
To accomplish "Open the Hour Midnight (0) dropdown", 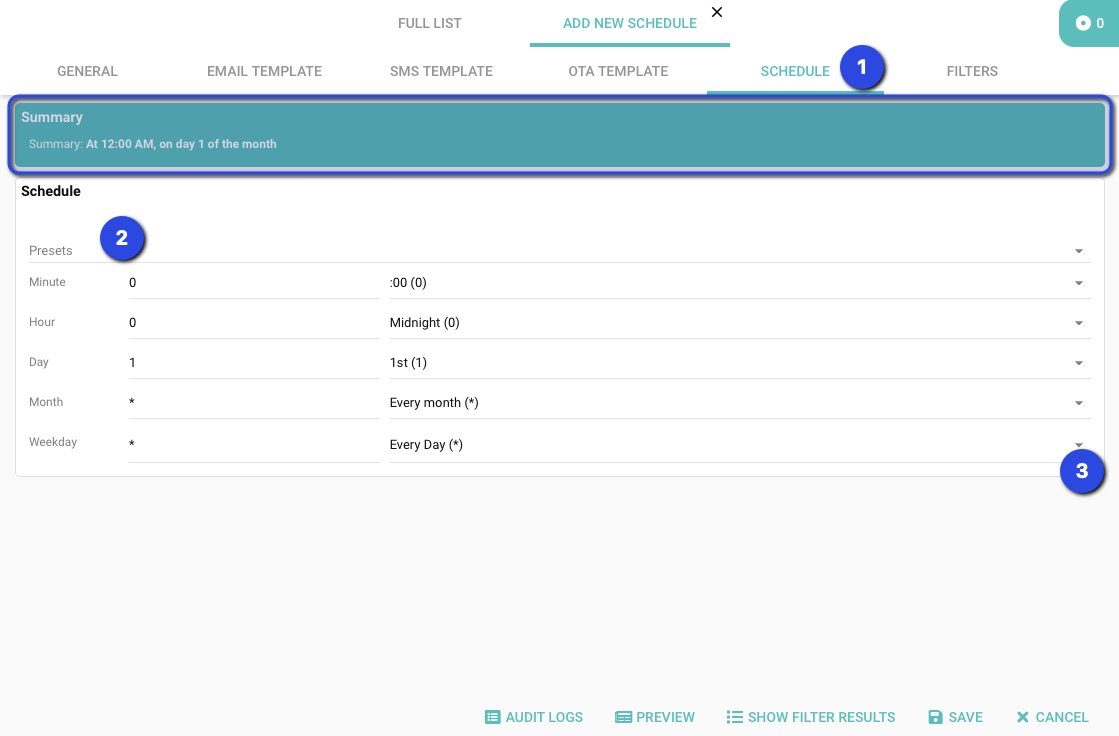I will click(1079, 323).
